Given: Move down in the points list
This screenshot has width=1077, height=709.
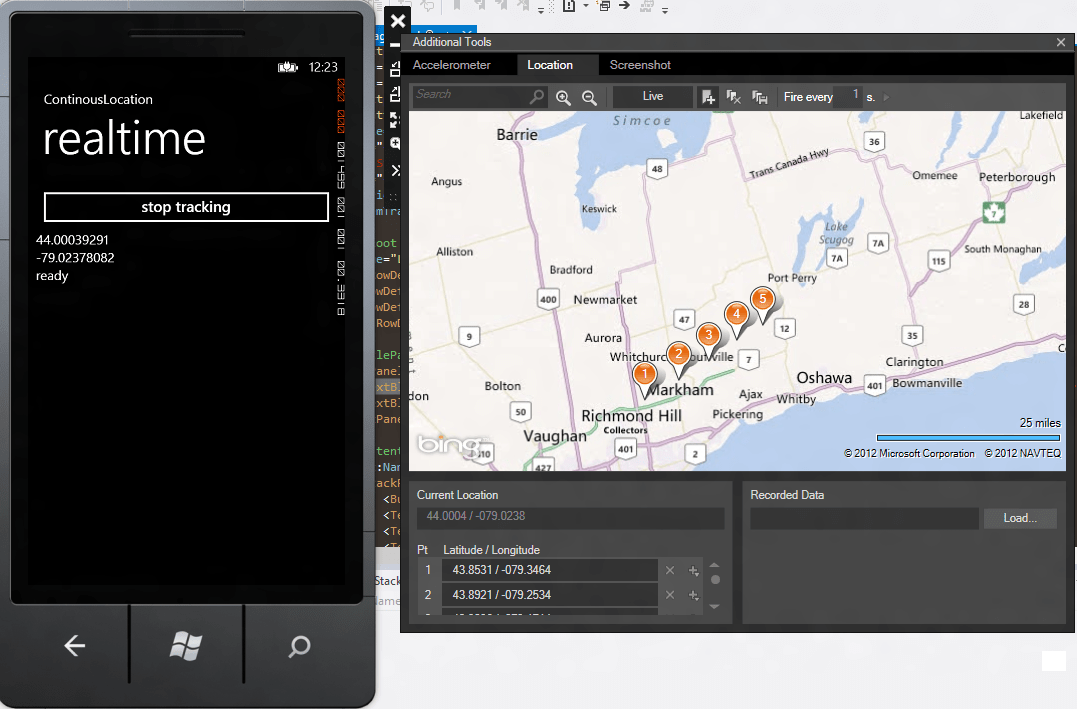Looking at the screenshot, I should tap(714, 606).
